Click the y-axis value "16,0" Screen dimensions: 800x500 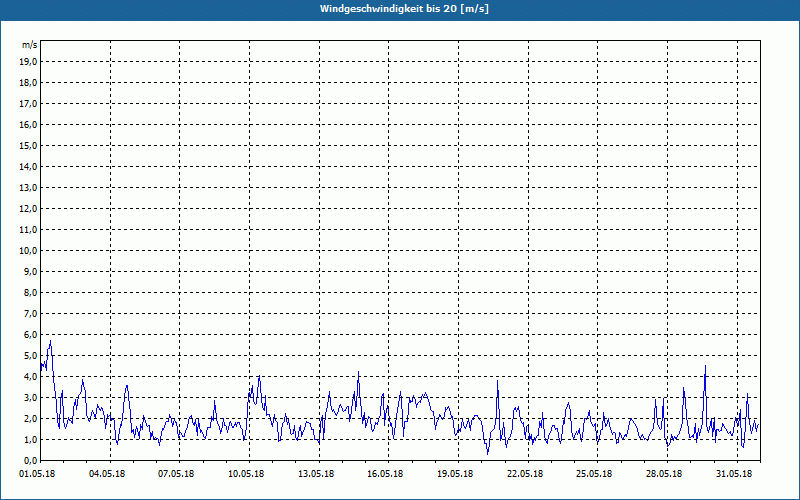(28, 124)
